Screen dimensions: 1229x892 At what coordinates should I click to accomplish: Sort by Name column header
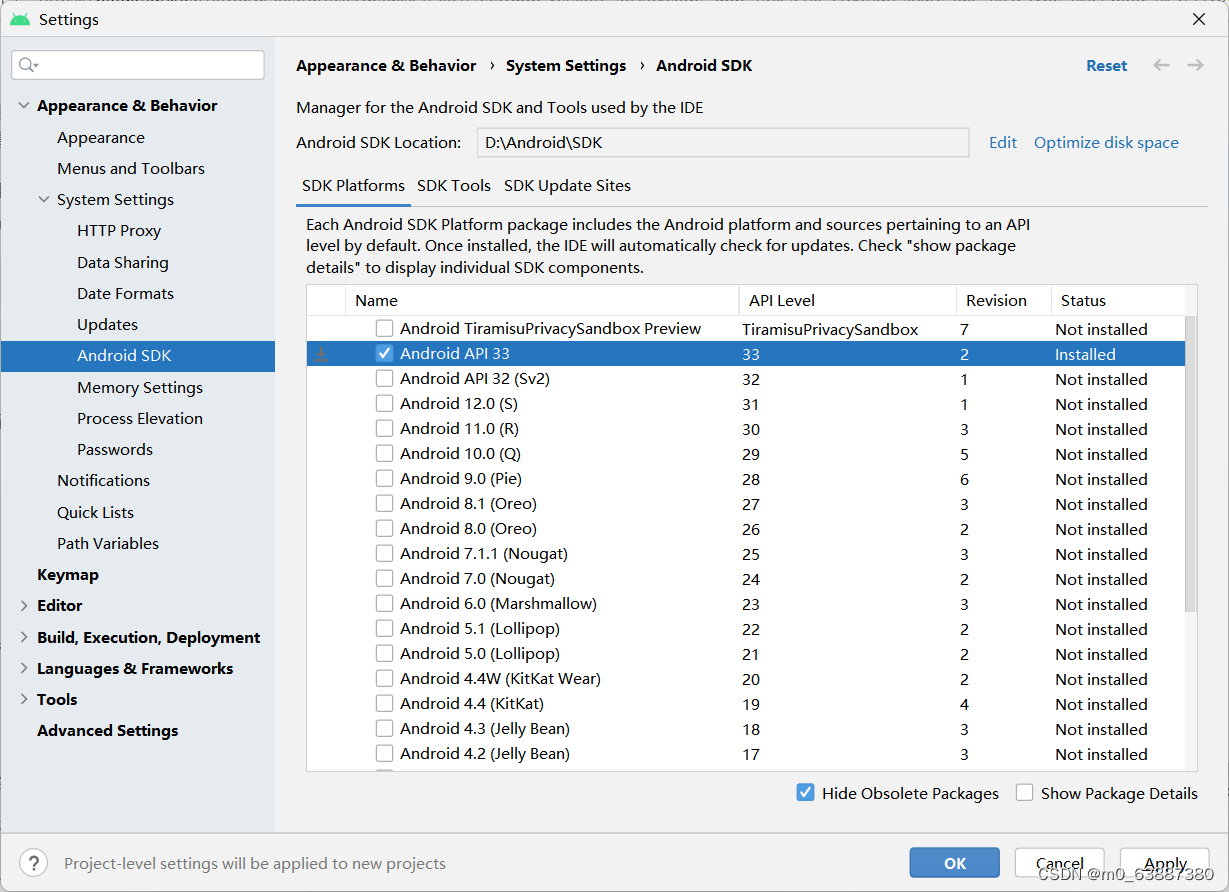tap(541, 300)
